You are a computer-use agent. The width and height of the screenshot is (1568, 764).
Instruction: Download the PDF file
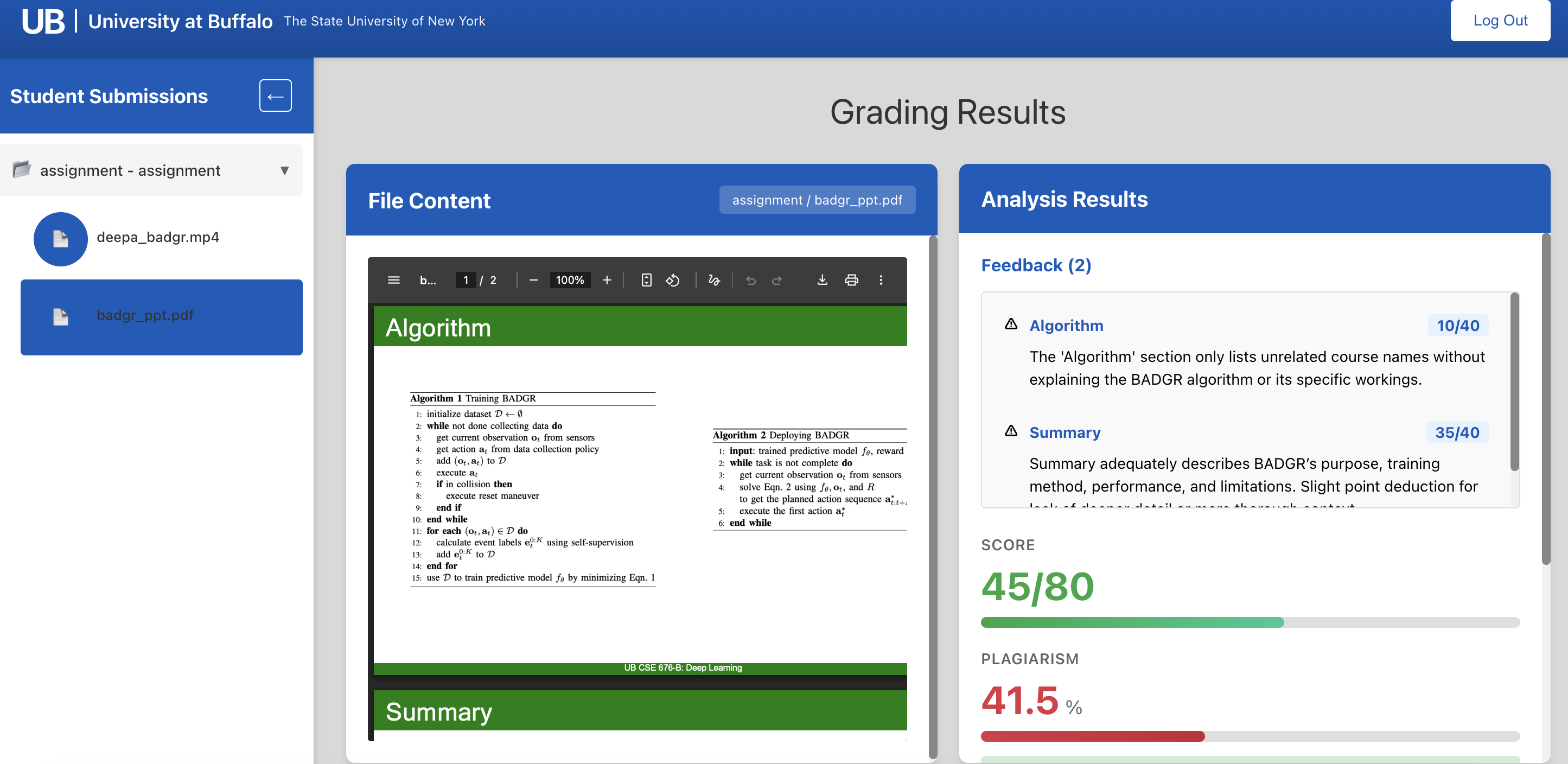coord(822,280)
